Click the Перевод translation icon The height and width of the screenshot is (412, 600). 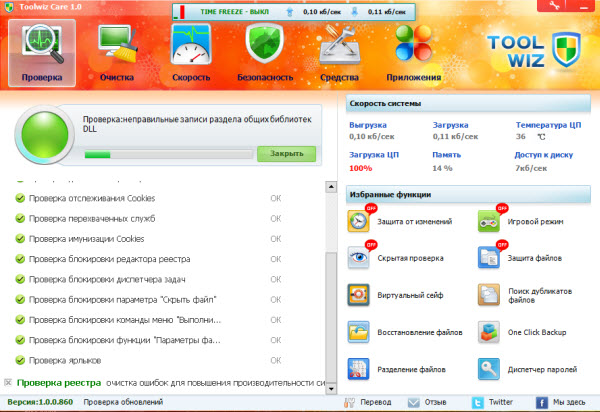pyautogui.click(x=349, y=402)
